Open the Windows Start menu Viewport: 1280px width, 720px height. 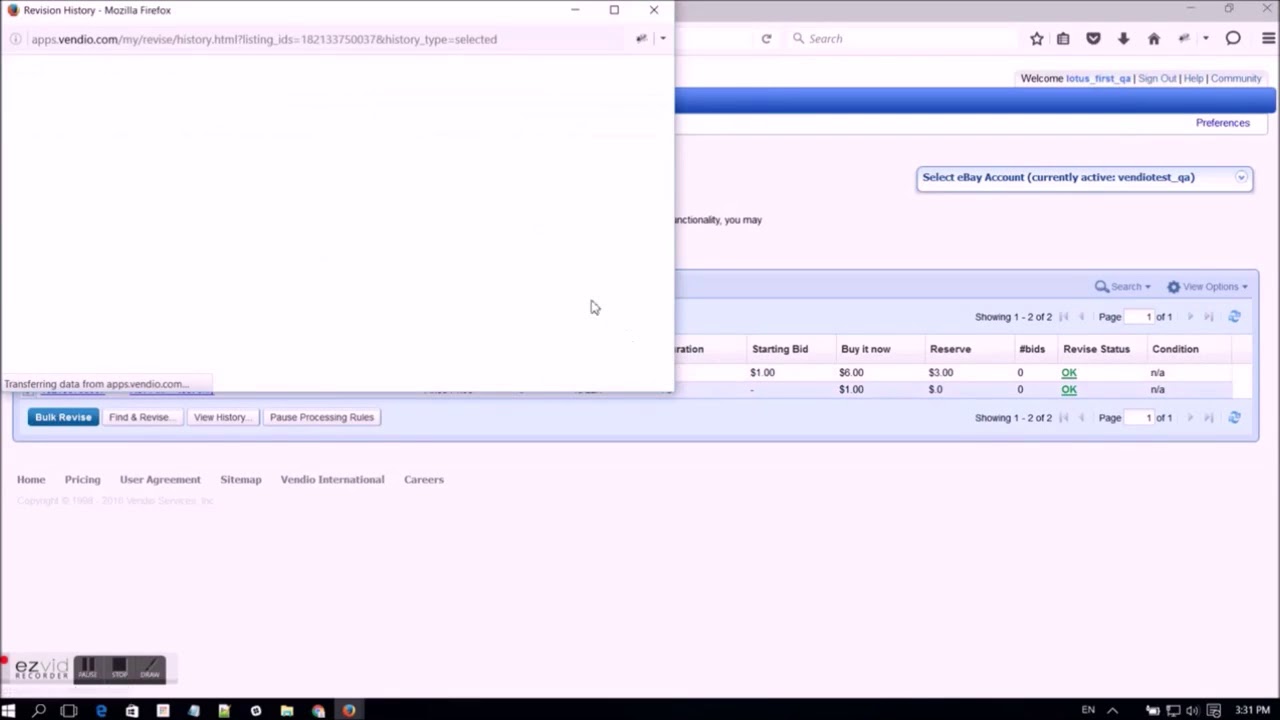[x=9, y=710]
